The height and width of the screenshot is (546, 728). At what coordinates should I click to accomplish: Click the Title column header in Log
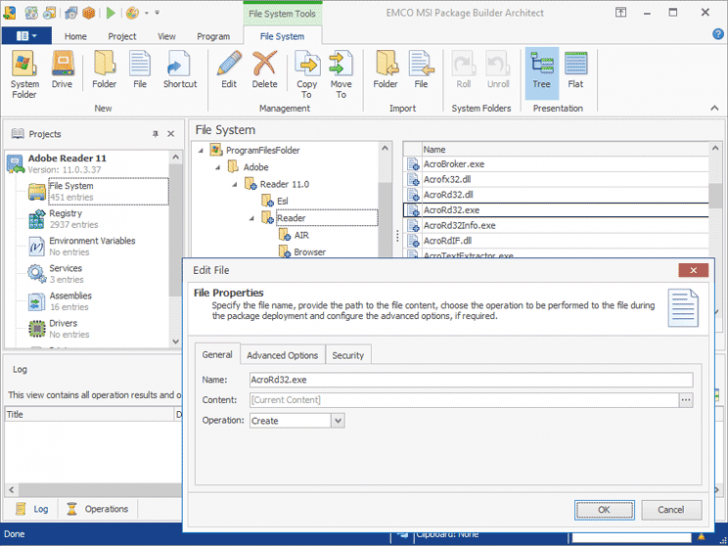coord(89,414)
